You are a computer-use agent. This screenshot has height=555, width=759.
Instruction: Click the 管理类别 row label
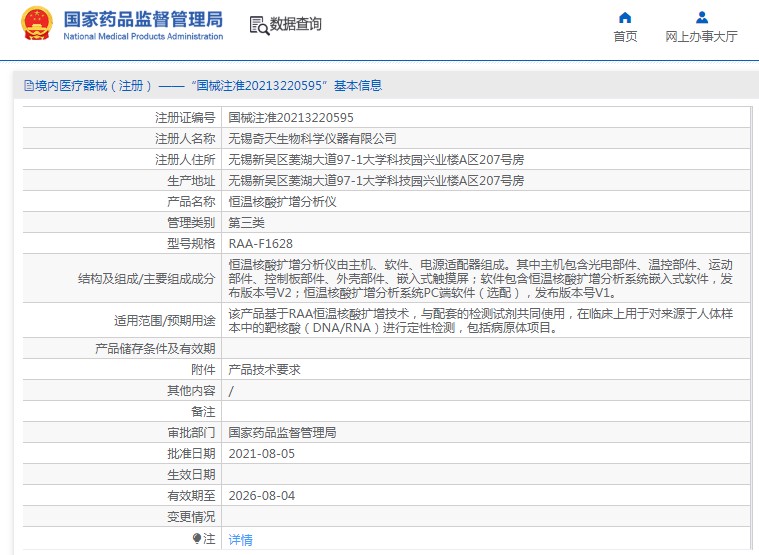[191, 223]
